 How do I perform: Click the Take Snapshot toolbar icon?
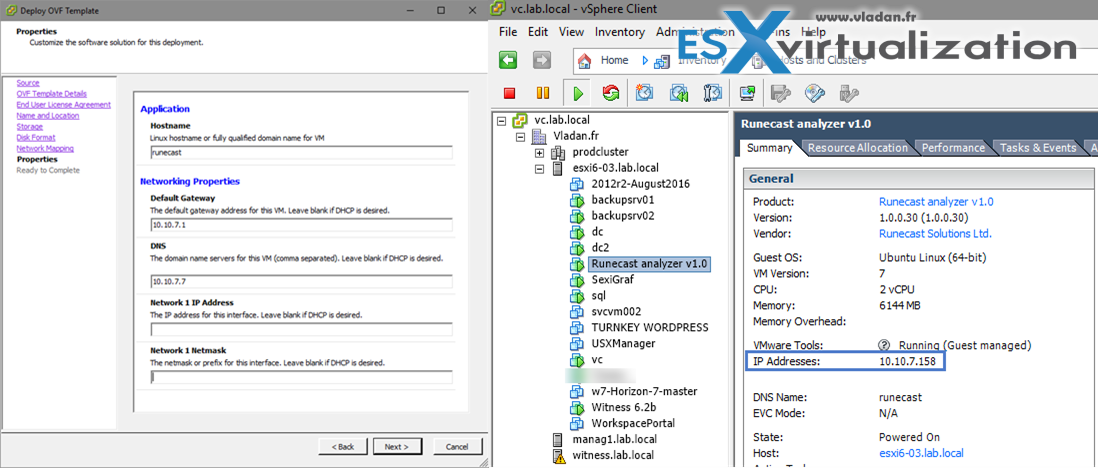[644, 92]
